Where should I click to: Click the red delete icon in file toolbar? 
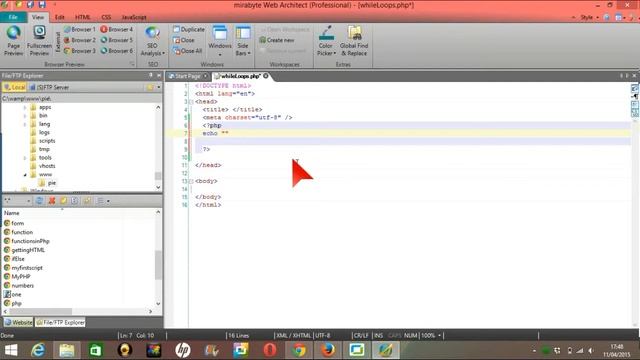coord(51,201)
